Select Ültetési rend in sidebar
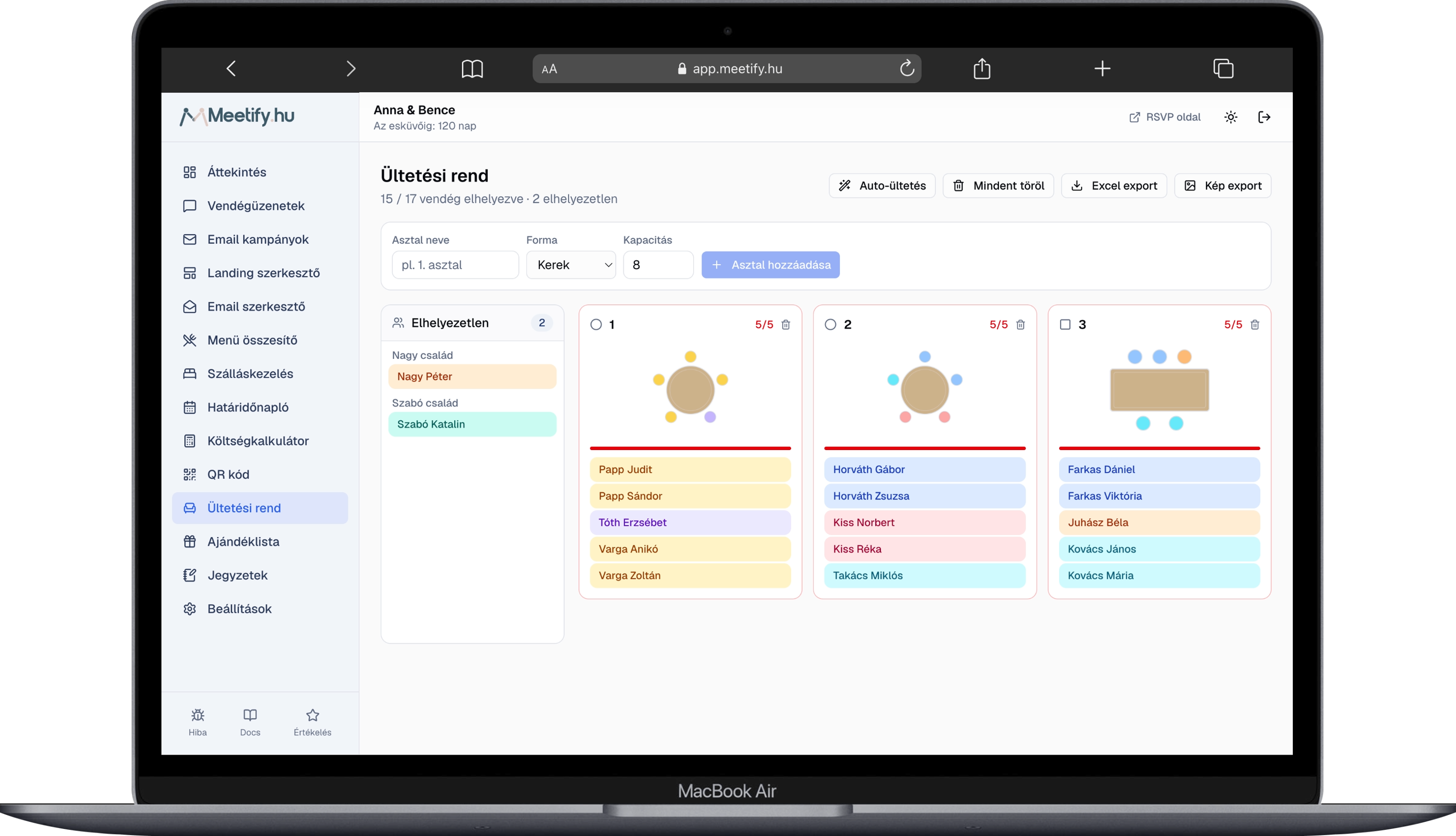 point(260,508)
